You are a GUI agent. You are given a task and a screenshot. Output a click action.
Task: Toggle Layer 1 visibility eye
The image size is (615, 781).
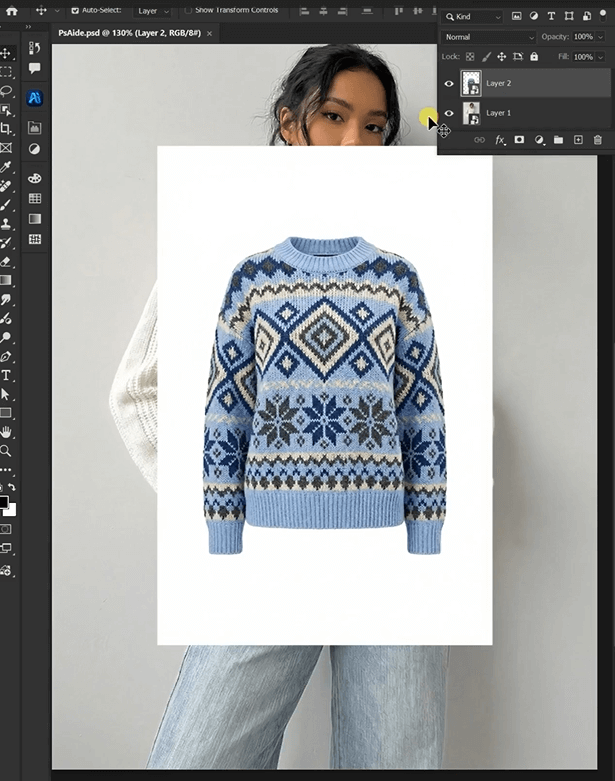click(449, 113)
